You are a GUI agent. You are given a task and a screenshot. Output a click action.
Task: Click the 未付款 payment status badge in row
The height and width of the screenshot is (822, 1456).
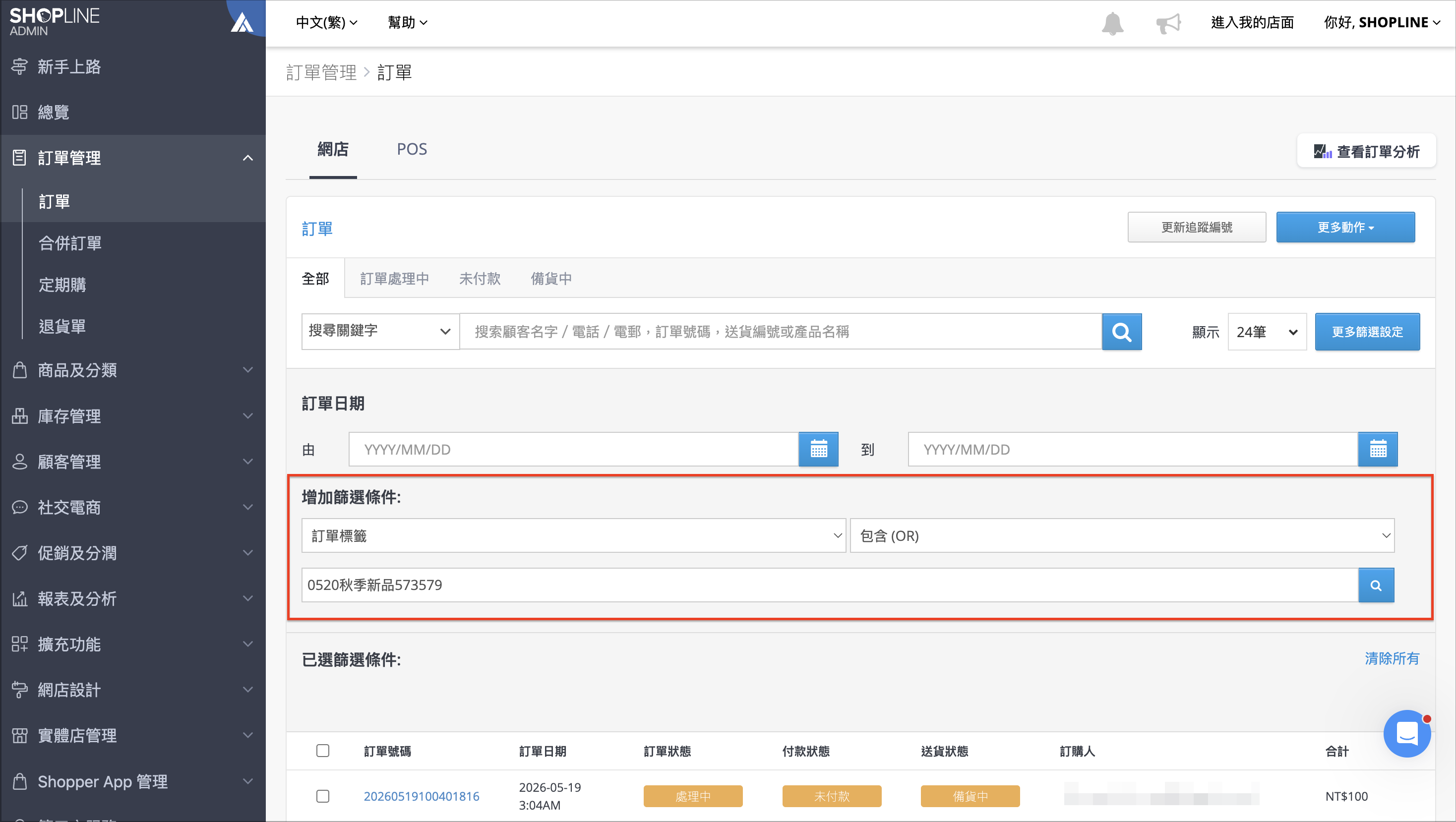point(832,796)
